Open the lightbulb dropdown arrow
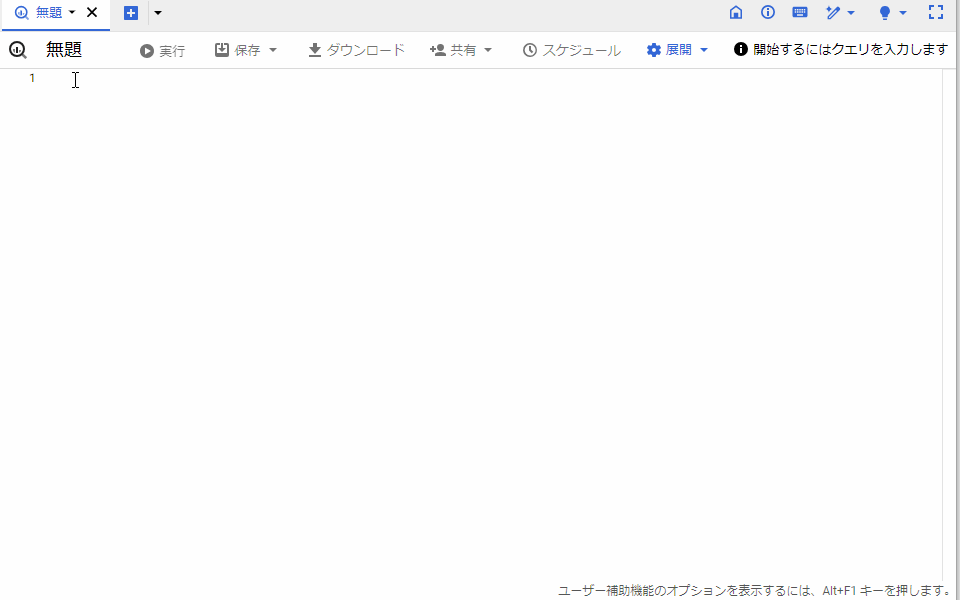The image size is (960, 600). (x=901, y=13)
